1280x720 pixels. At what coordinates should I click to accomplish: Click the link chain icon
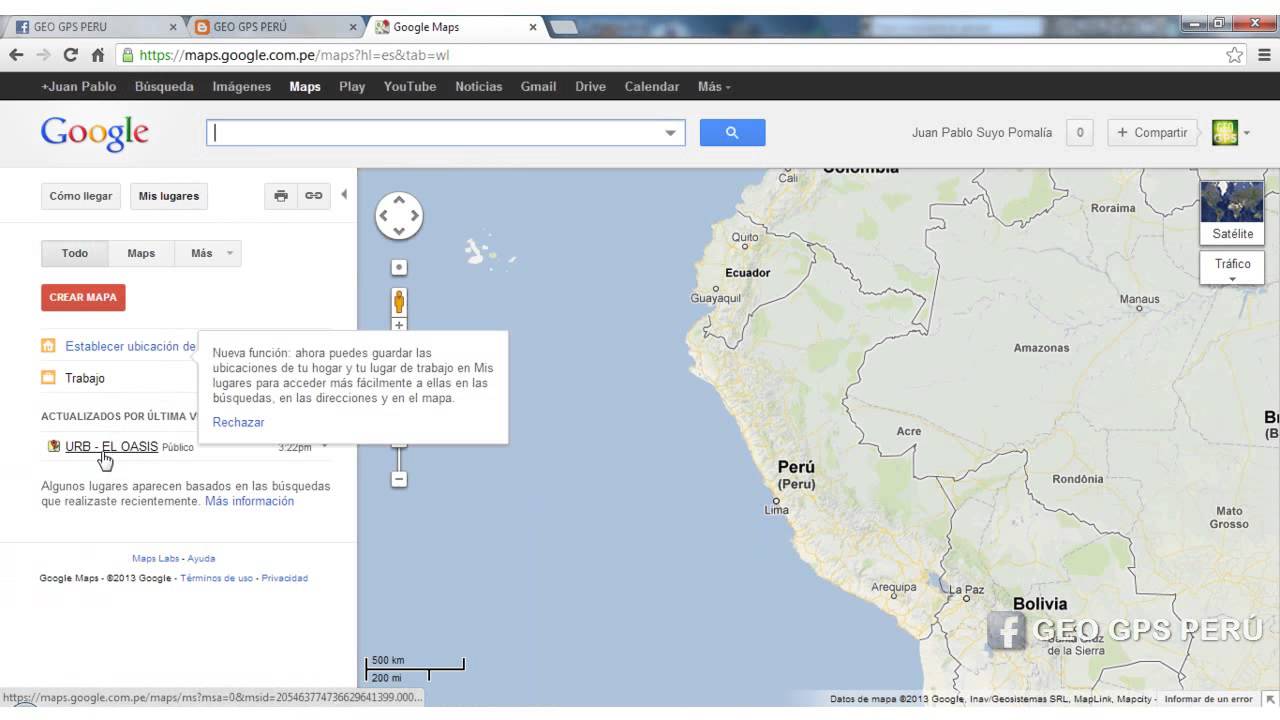click(314, 196)
